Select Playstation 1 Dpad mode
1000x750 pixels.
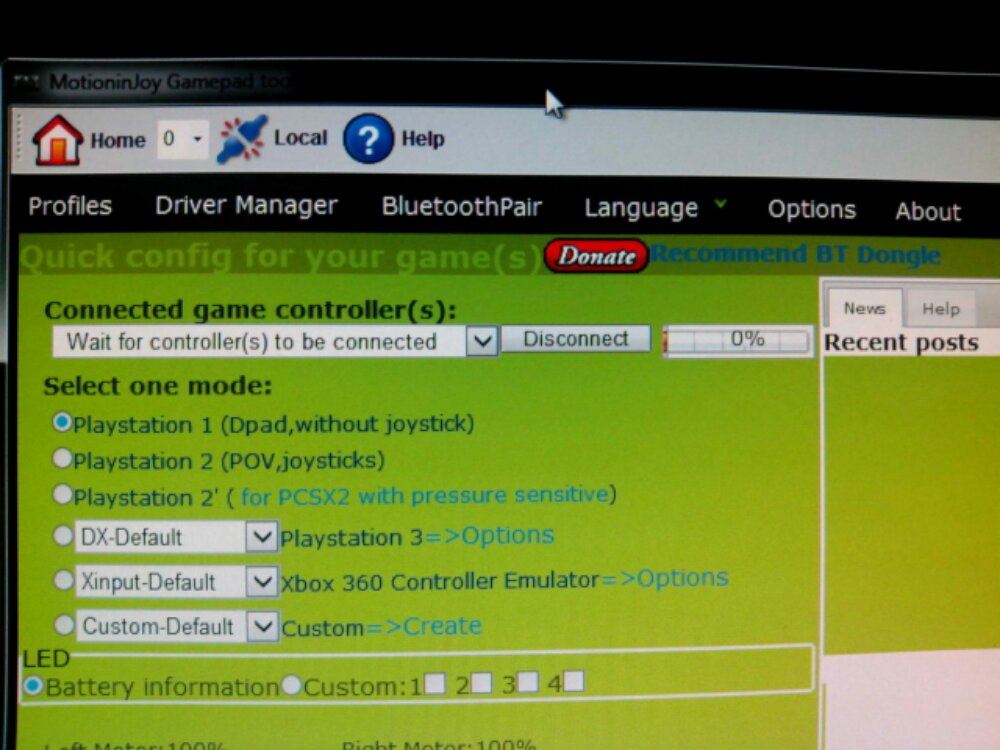[62, 422]
